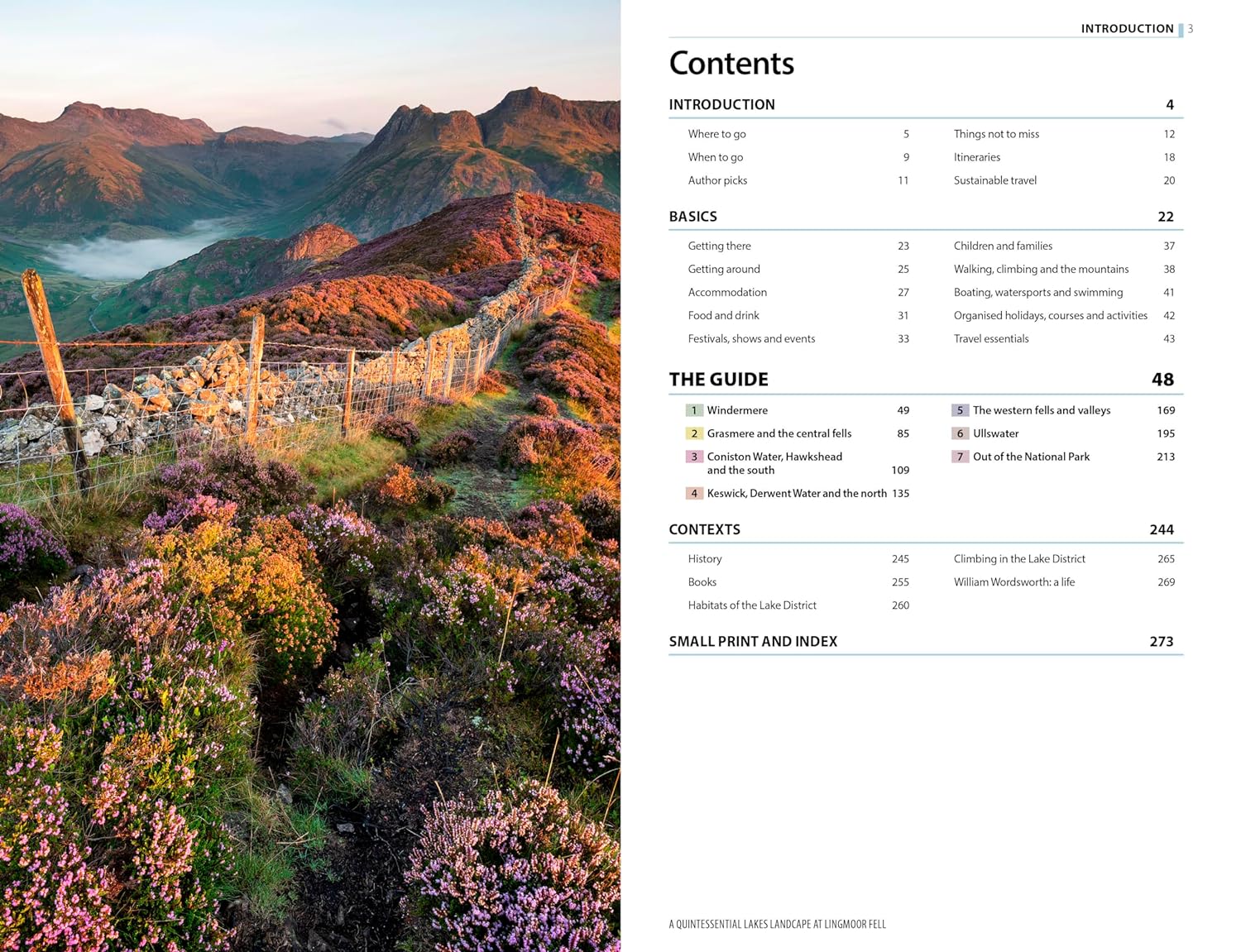1241x952 pixels.
Task: Open 'William Wordsworth: a life' entry
Action: [1013, 582]
